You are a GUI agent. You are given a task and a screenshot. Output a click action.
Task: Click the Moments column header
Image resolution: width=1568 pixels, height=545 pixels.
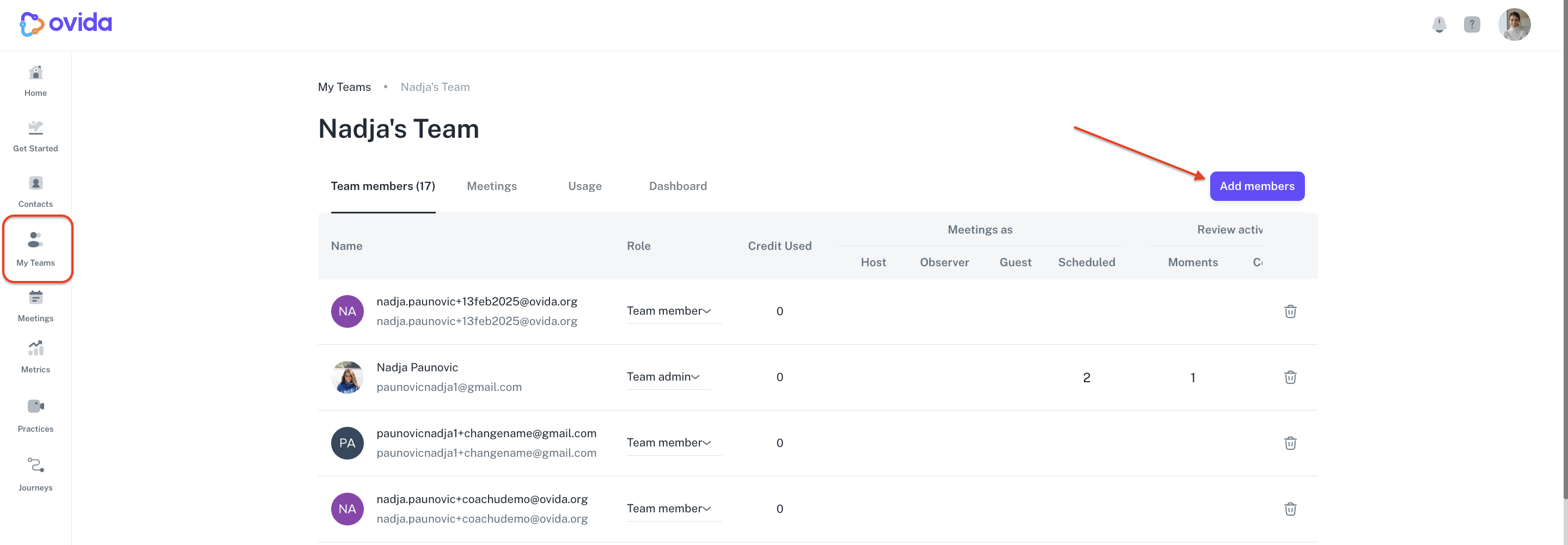click(1192, 262)
